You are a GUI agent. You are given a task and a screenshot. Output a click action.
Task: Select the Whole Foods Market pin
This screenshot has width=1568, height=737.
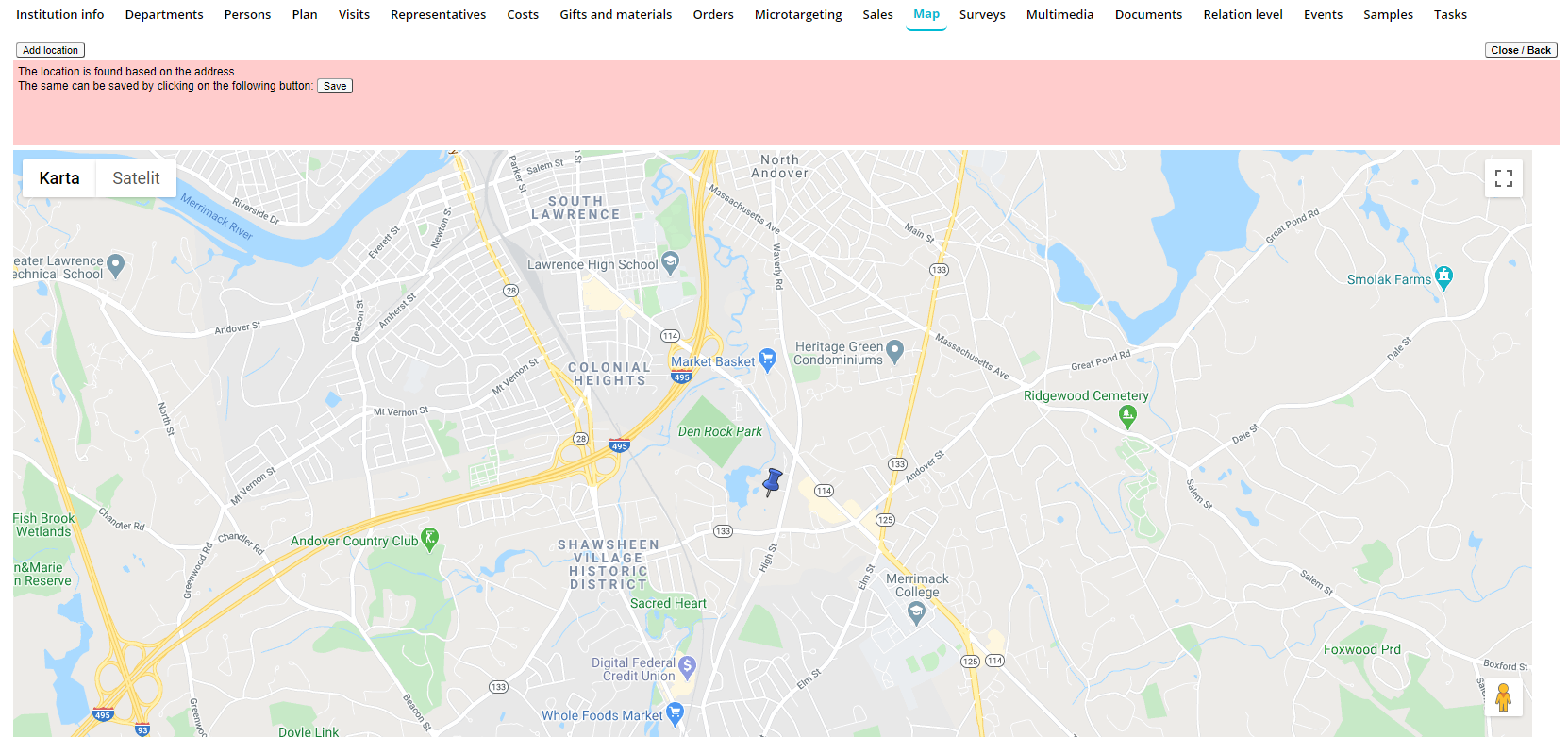675,714
